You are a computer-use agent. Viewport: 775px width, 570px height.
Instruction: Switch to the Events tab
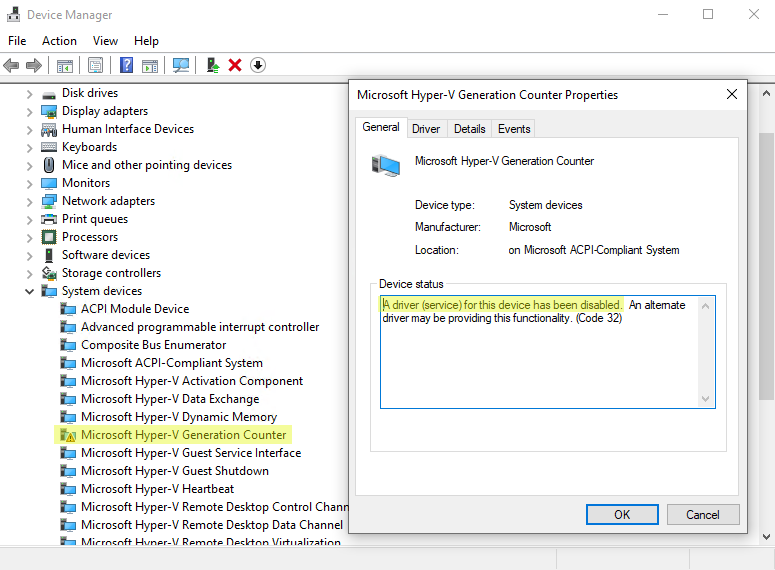514,129
